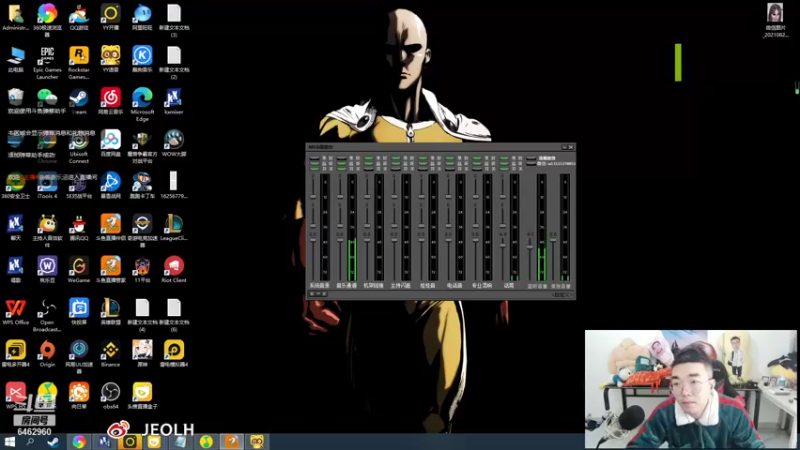Screen dimensions: 800x450
Task: Select the Steam desktop icon
Action: click(79, 101)
